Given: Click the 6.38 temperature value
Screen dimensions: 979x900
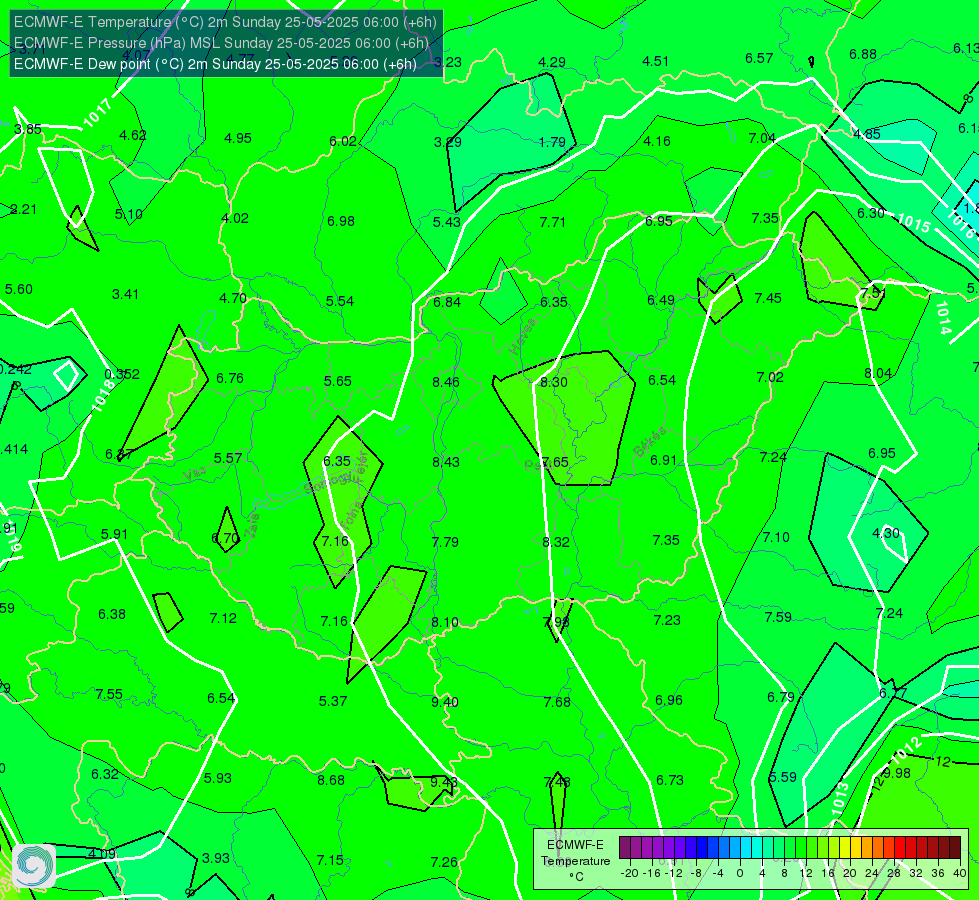Looking at the screenshot, I should click(x=112, y=615).
